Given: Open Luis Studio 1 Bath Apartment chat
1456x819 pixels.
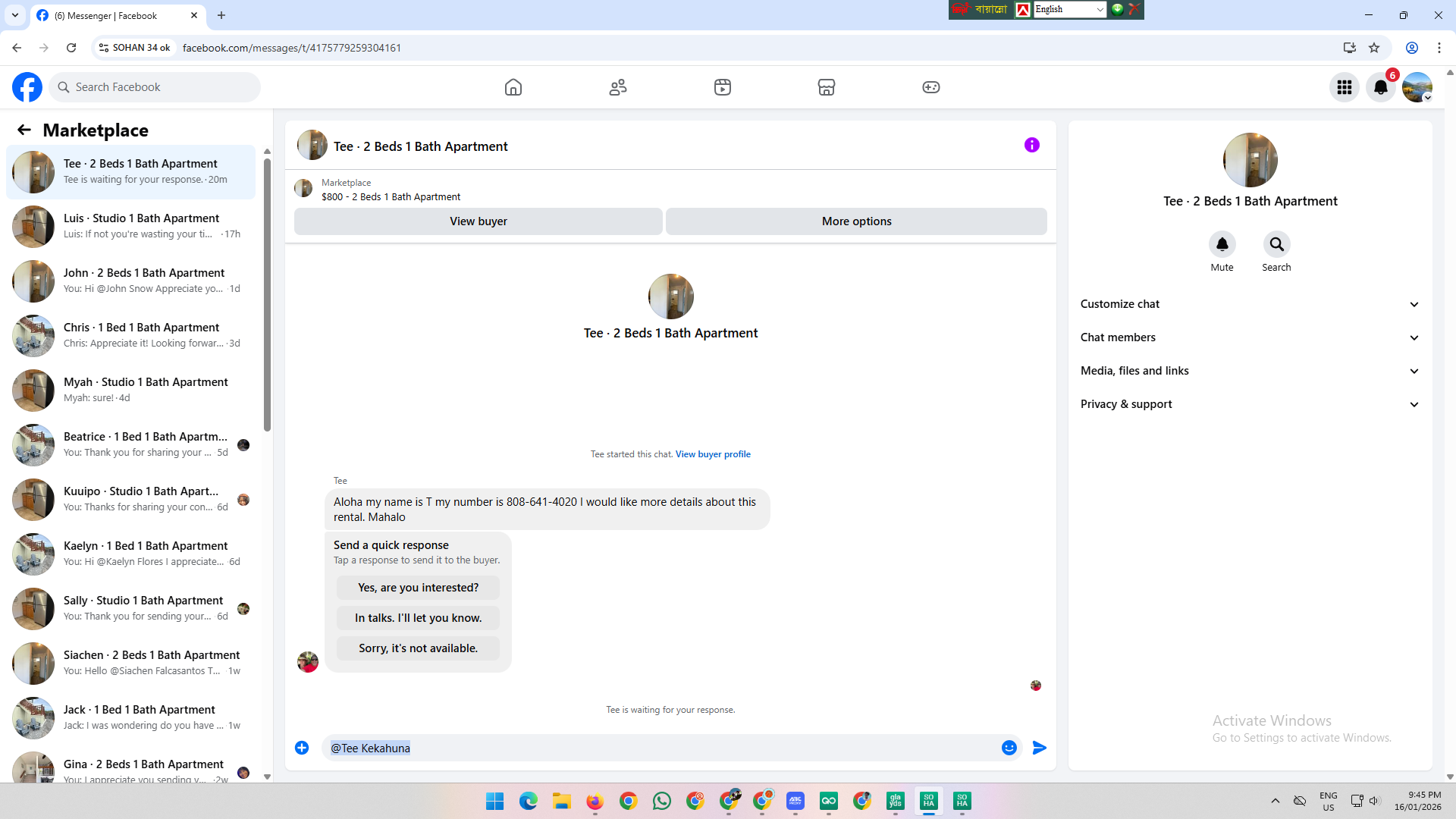Looking at the screenshot, I should point(141,226).
